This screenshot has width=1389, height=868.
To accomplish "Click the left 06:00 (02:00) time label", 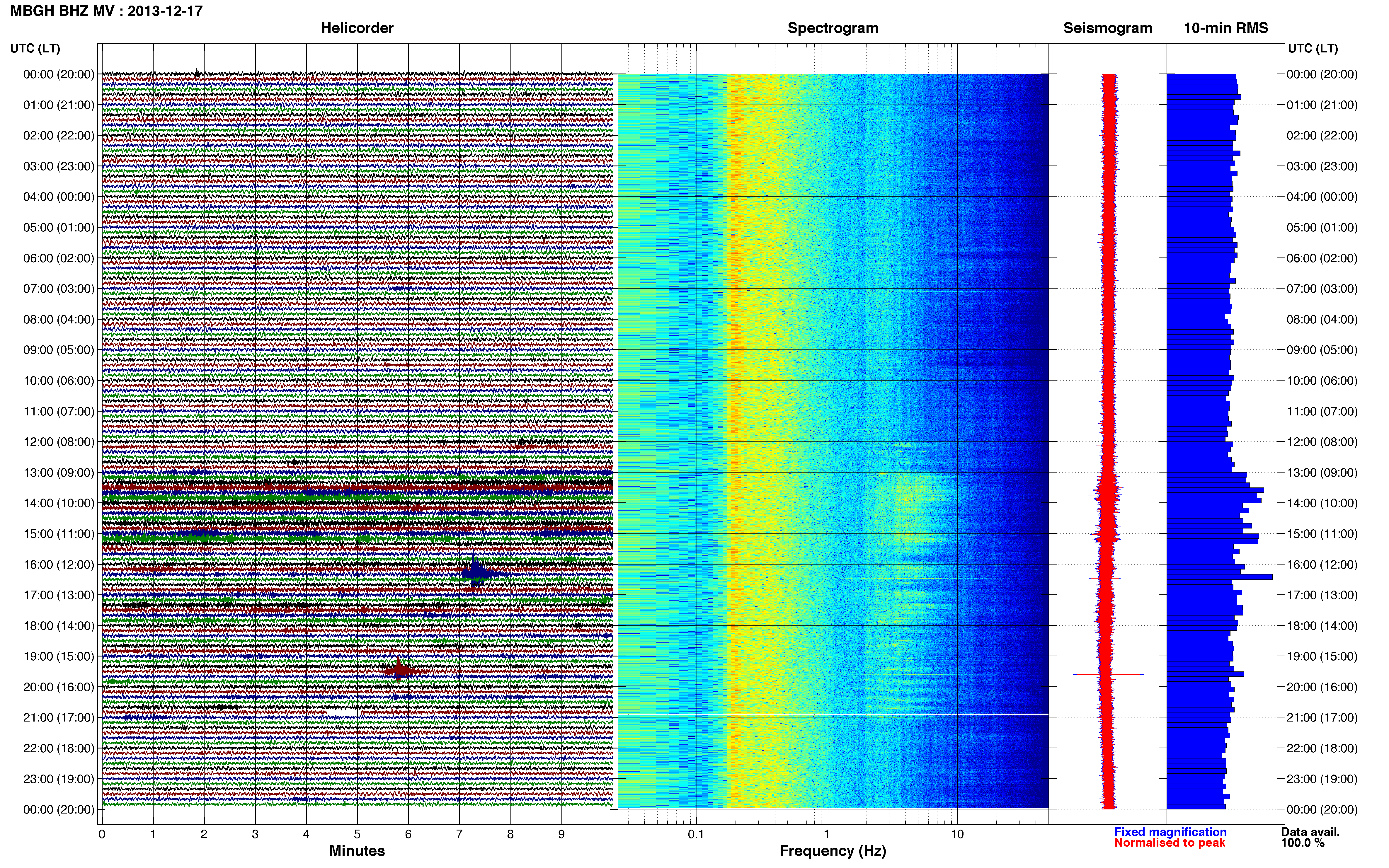I will (59, 258).
